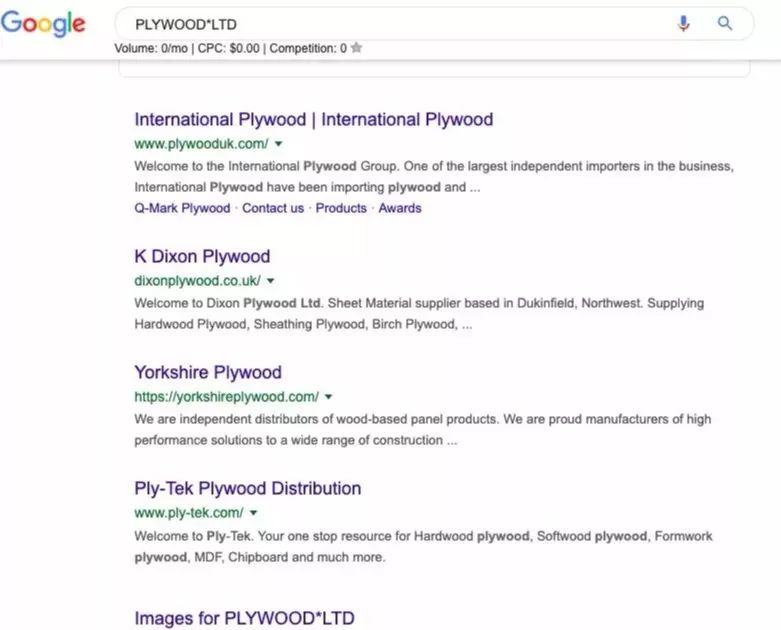Open International Plywood result title
Image resolution: width=781 pixels, height=630 pixels.
(x=313, y=120)
